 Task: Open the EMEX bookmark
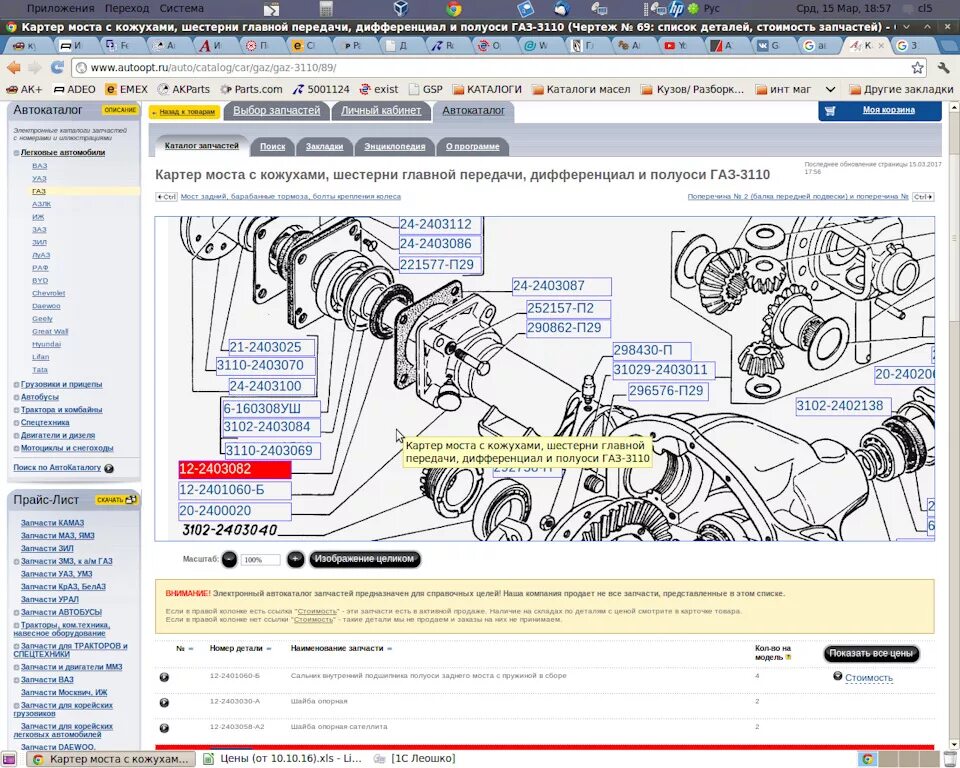pos(127,89)
